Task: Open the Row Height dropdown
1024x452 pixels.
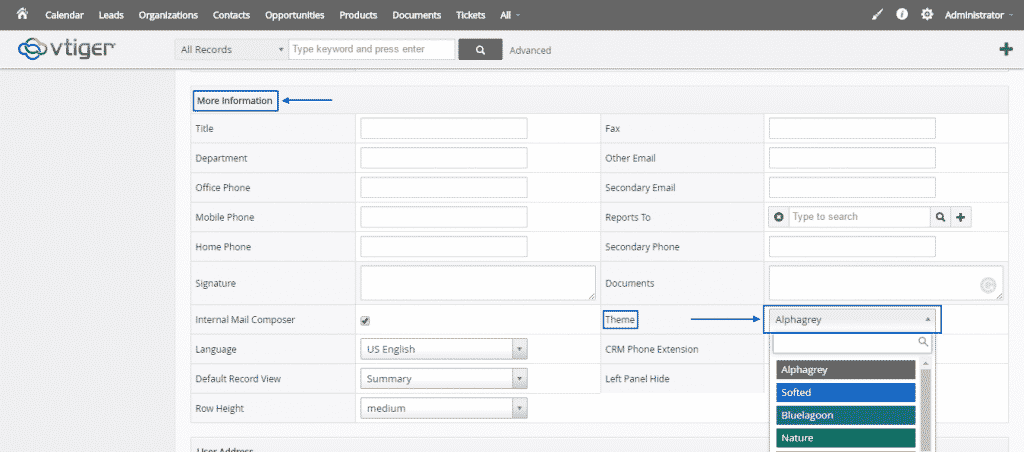Action: pos(443,408)
